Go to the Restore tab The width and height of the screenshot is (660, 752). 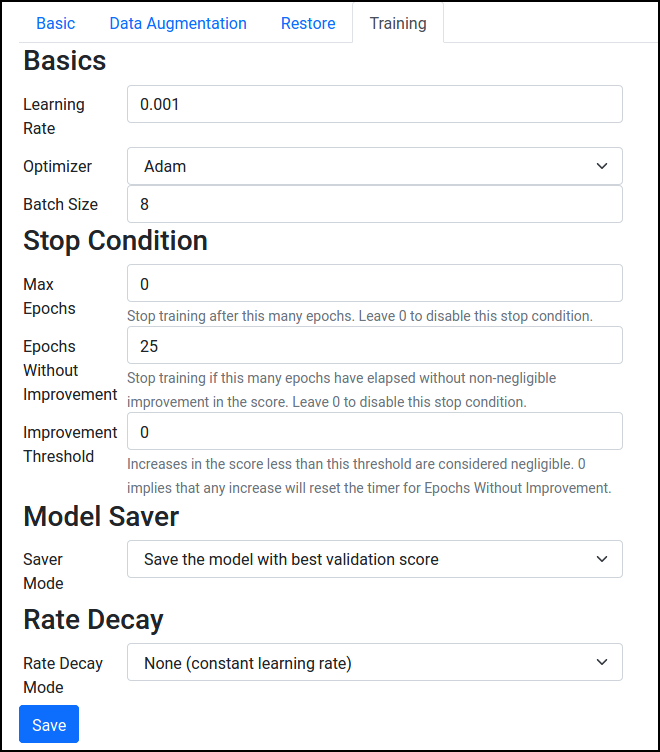(308, 23)
